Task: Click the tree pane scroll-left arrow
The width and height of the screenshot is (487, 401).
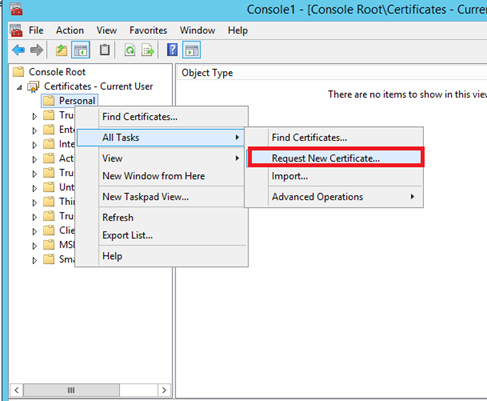Action: (16, 390)
